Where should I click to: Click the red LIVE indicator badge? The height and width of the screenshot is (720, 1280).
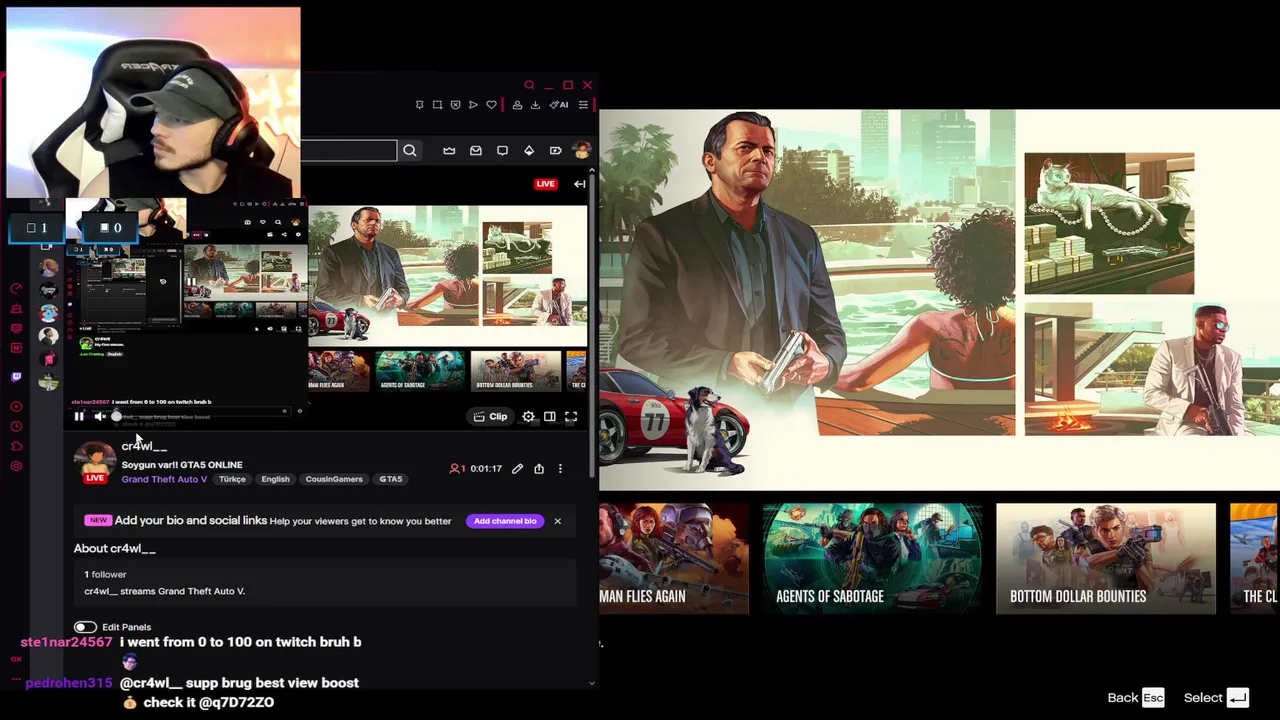pyautogui.click(x=545, y=184)
